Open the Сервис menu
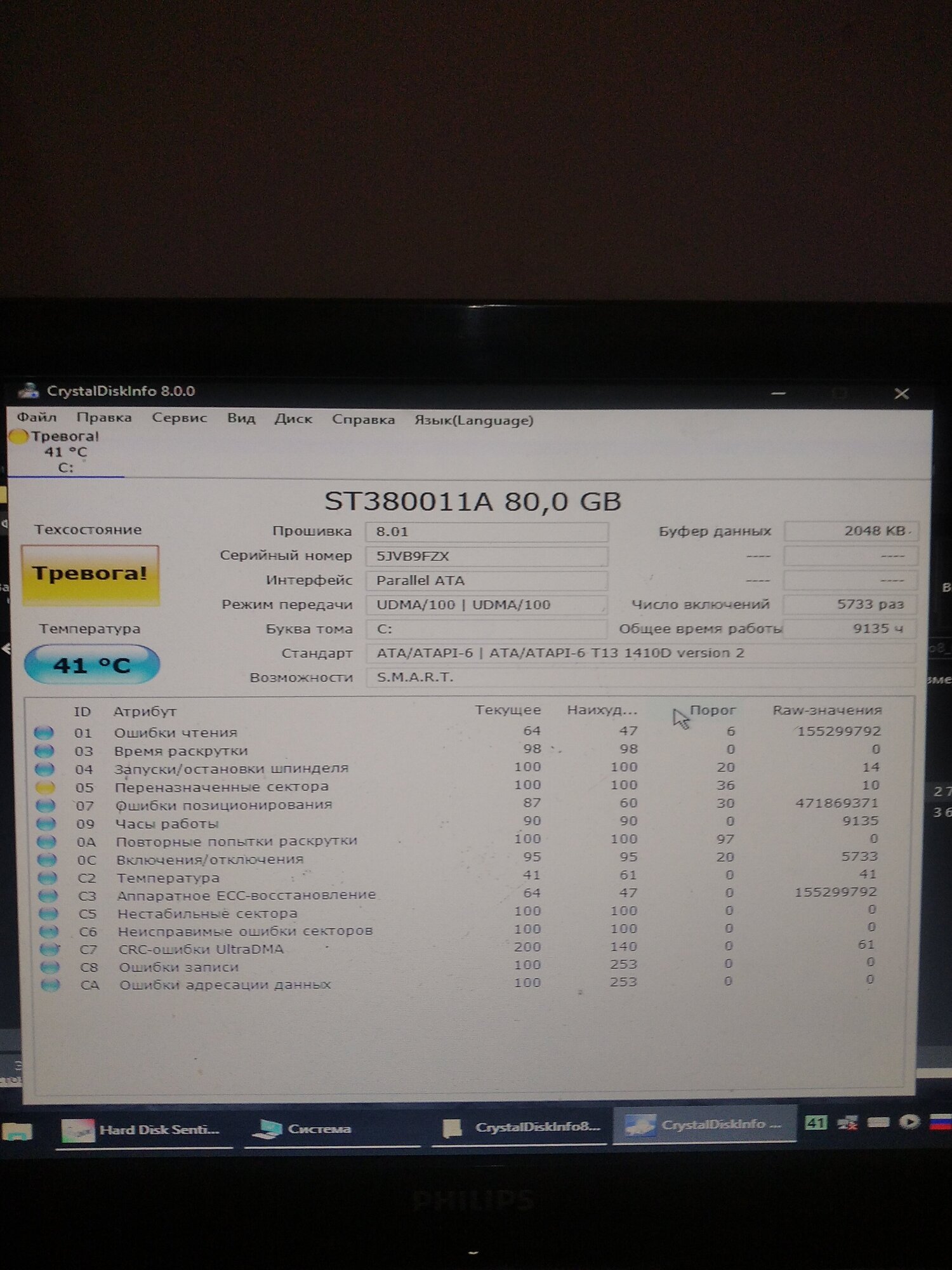Viewport: 952px width, 1270px height. point(179,418)
